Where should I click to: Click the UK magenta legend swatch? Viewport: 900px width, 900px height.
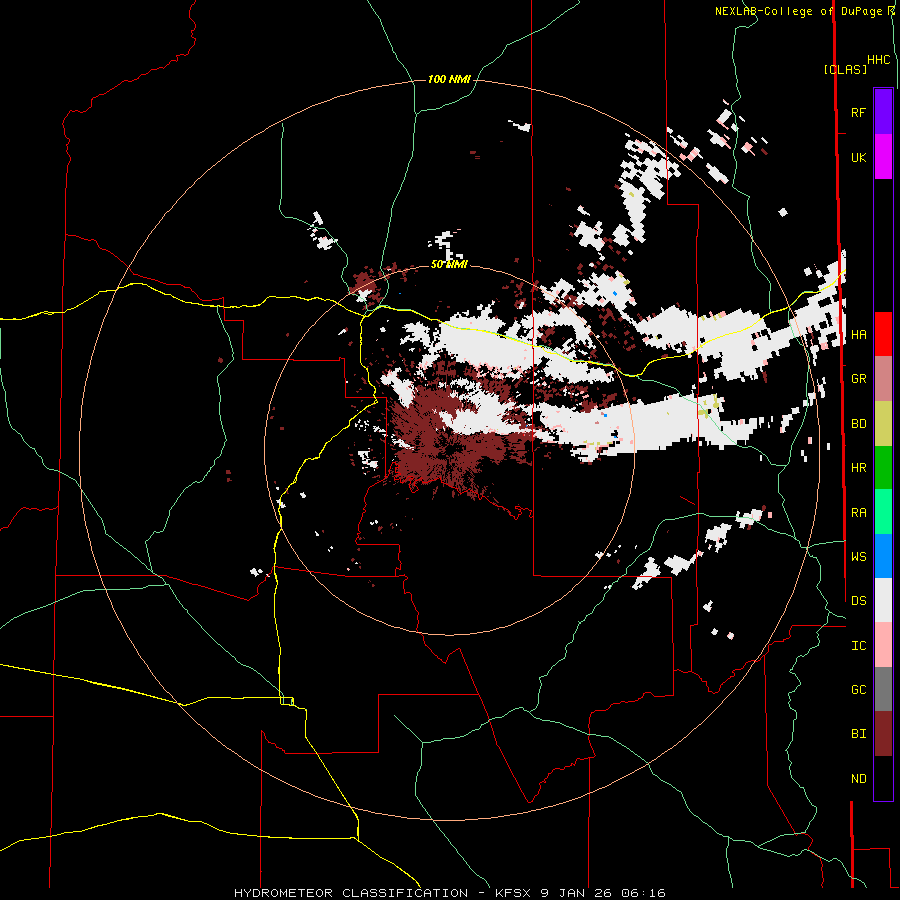click(x=883, y=157)
